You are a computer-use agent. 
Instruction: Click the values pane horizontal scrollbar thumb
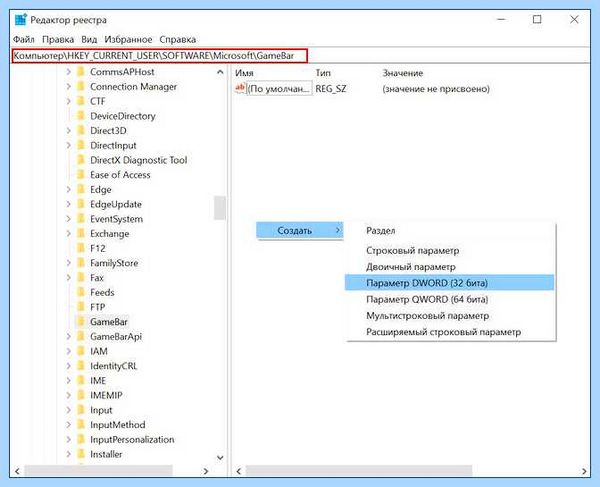[x=359, y=471]
